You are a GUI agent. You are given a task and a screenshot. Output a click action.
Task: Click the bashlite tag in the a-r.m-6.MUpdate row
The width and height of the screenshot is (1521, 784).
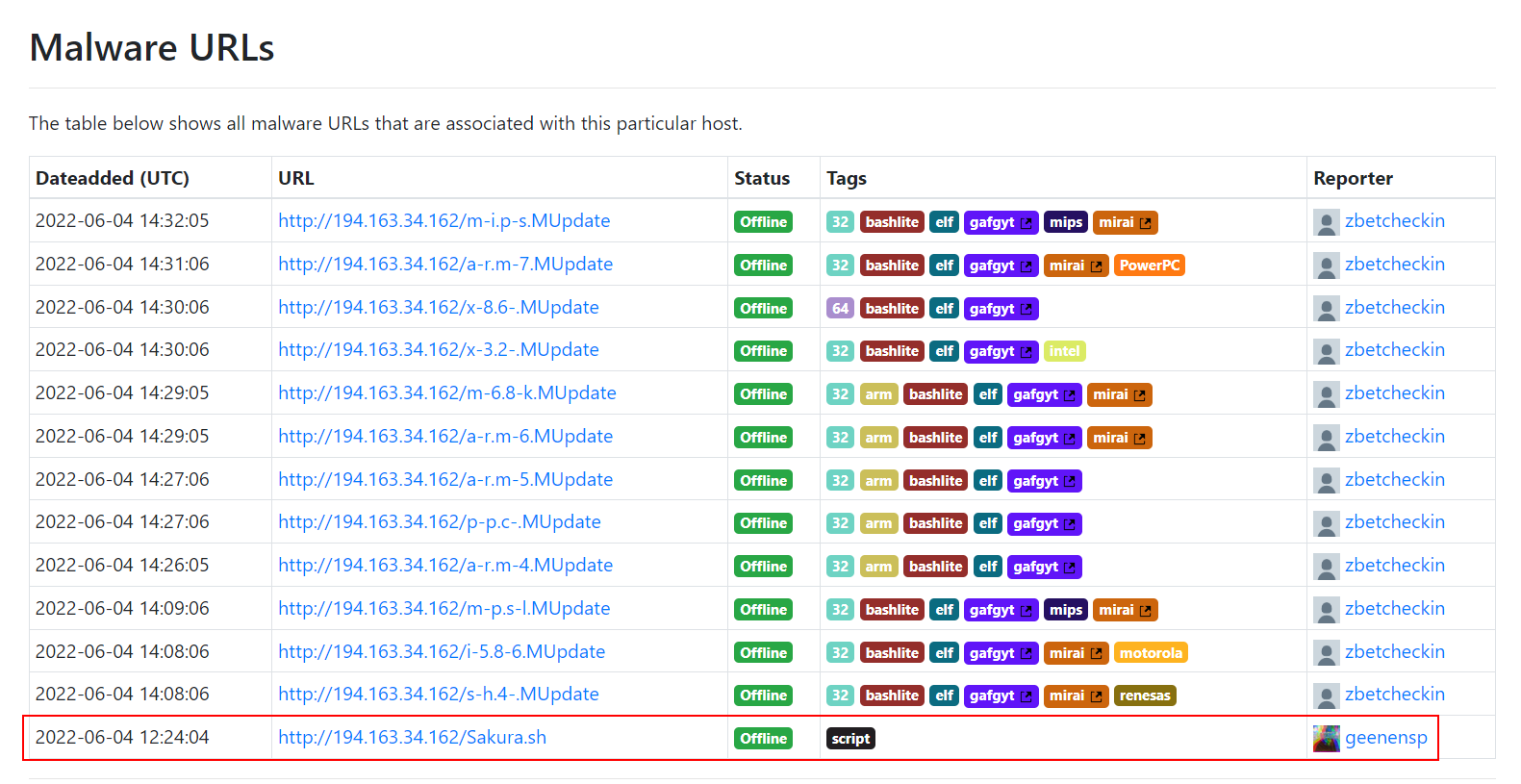(935, 438)
